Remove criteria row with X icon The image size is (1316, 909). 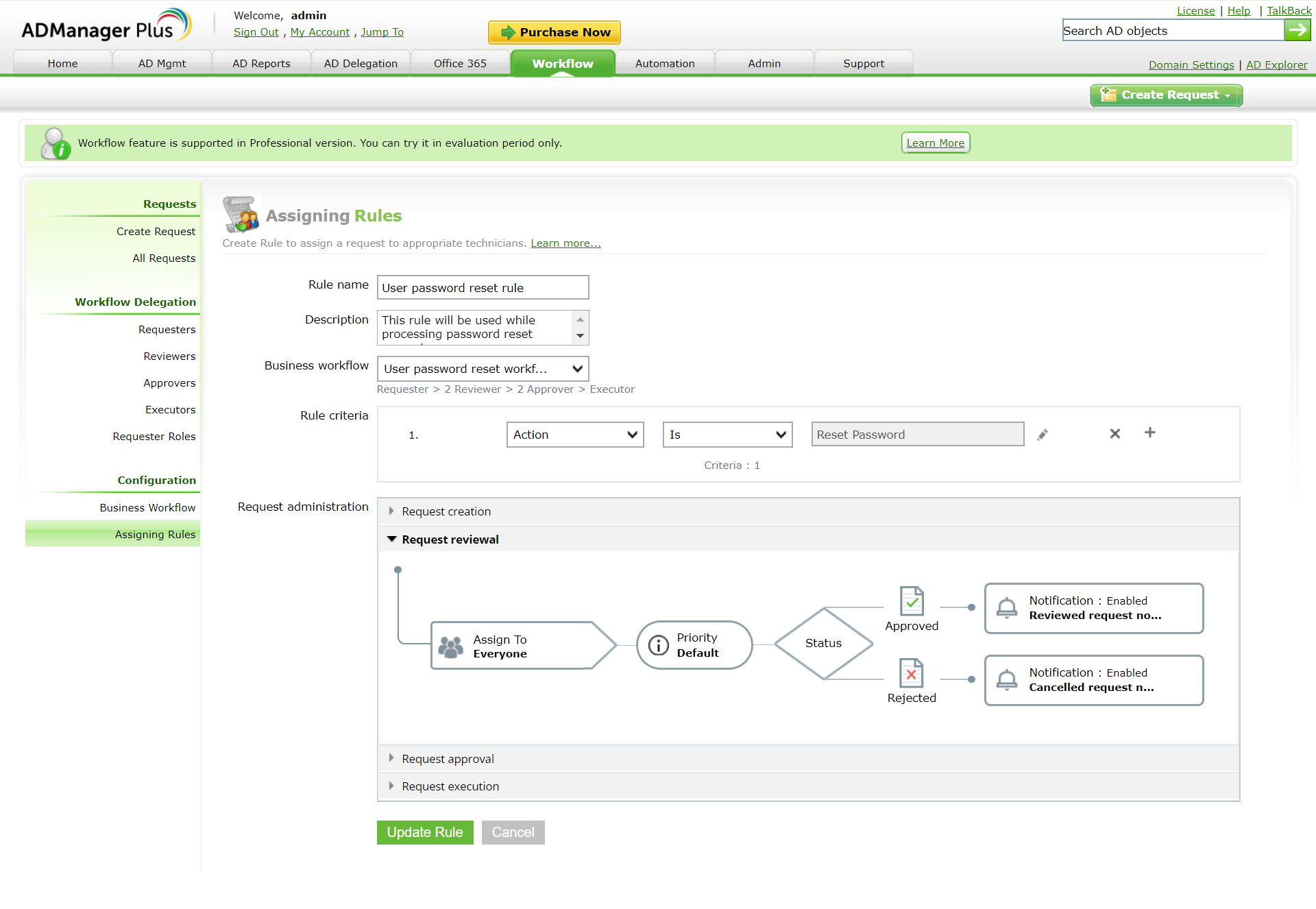(1114, 433)
